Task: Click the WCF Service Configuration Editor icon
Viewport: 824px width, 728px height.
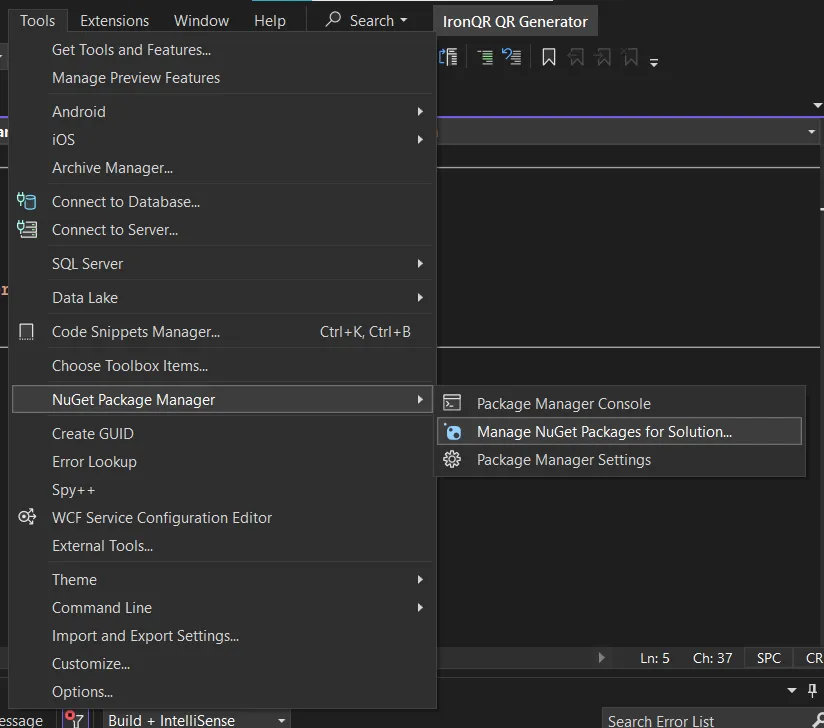Action: tap(27, 517)
